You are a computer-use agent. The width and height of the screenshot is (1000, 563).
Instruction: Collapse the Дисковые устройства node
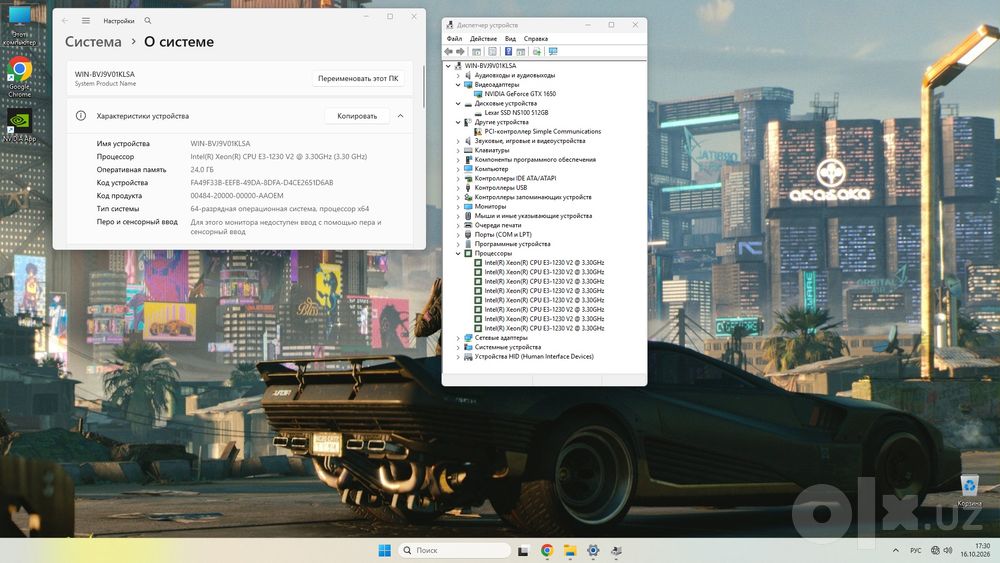[x=458, y=103]
